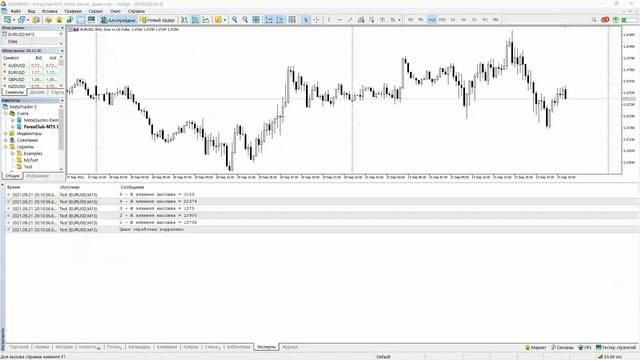Select the text label drawing tool
Screen dimensions: 640x360
tap(382, 20)
